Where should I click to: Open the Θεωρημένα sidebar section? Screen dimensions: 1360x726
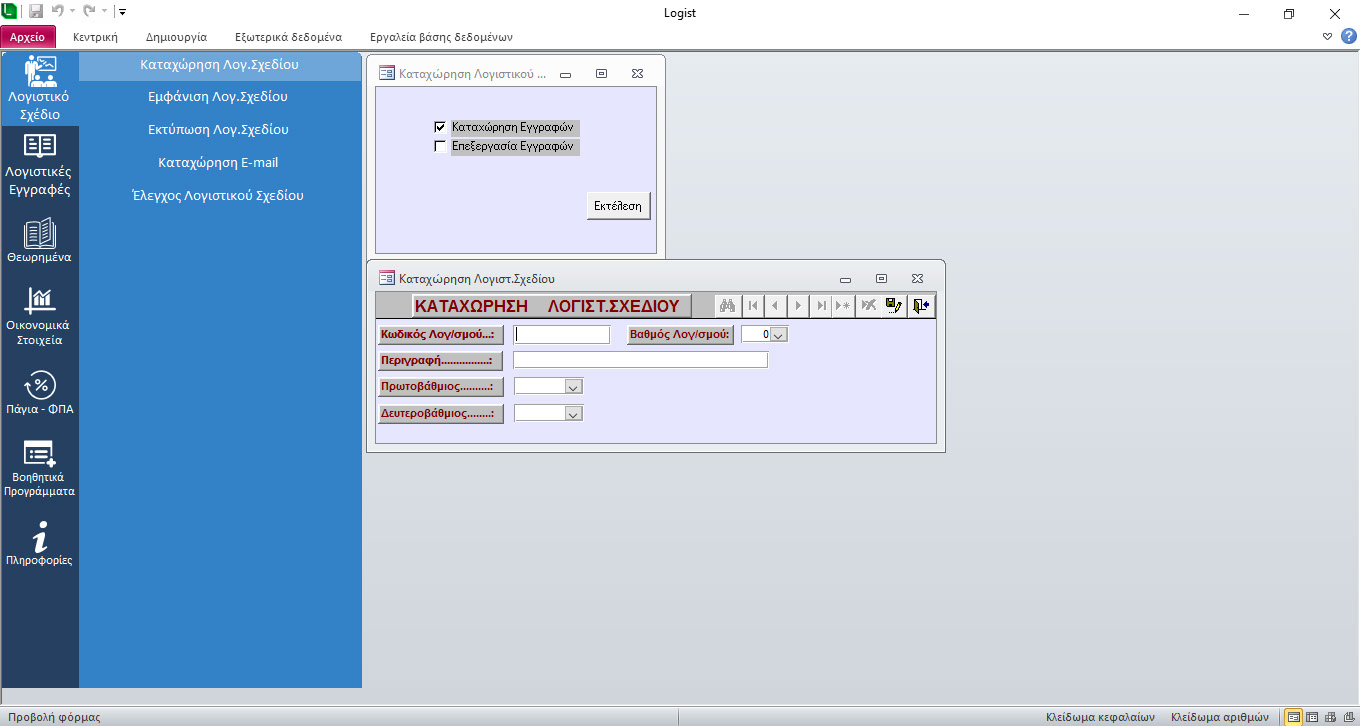point(39,240)
